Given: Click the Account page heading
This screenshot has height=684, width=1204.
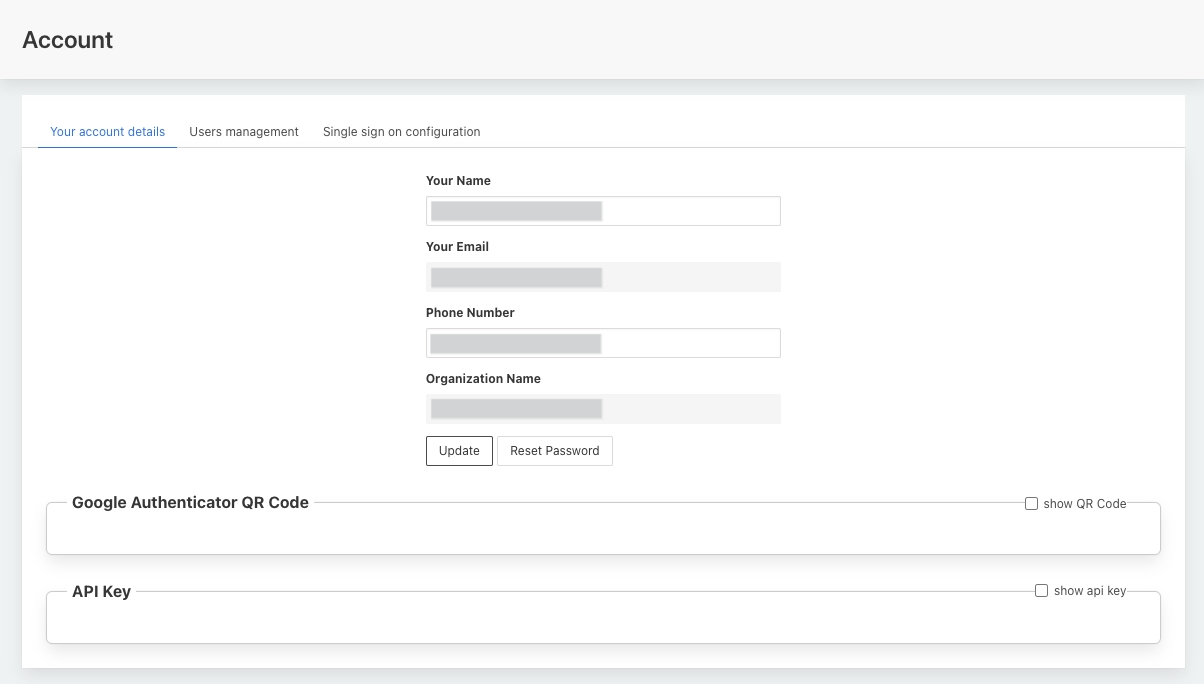Looking at the screenshot, I should tap(67, 40).
